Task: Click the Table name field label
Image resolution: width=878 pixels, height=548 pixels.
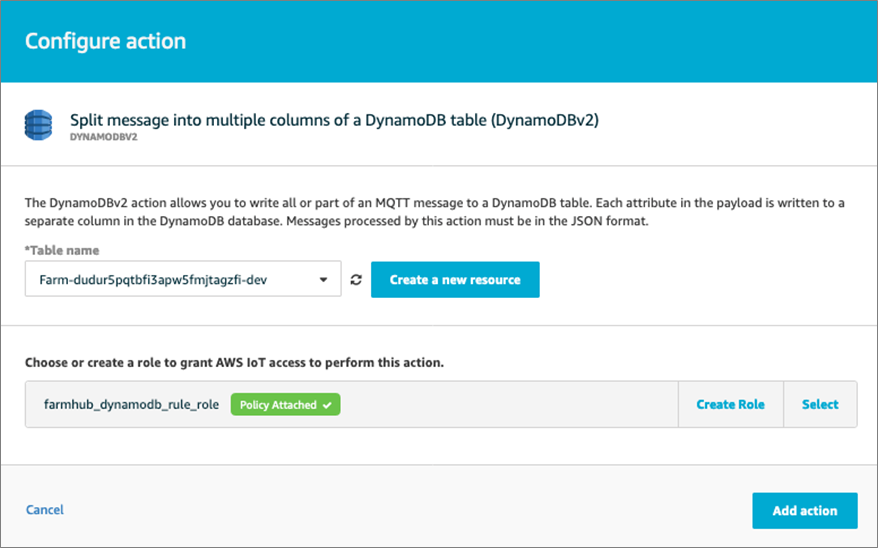Action: [62, 250]
